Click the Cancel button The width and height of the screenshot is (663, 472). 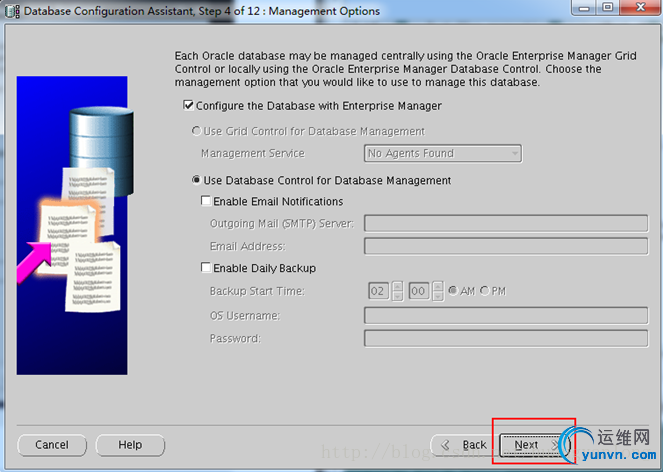(52, 445)
